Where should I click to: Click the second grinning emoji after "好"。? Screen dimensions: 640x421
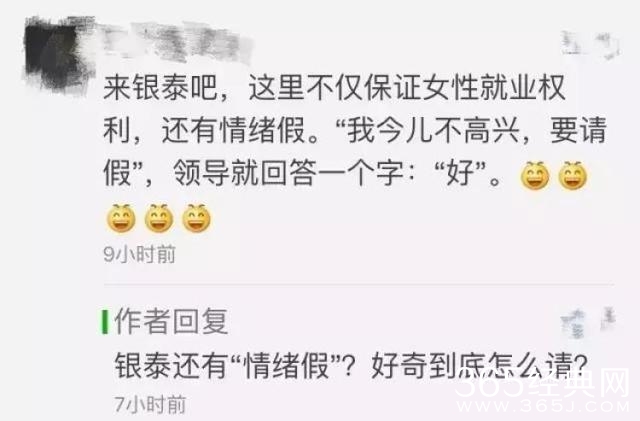[x=573, y=176]
